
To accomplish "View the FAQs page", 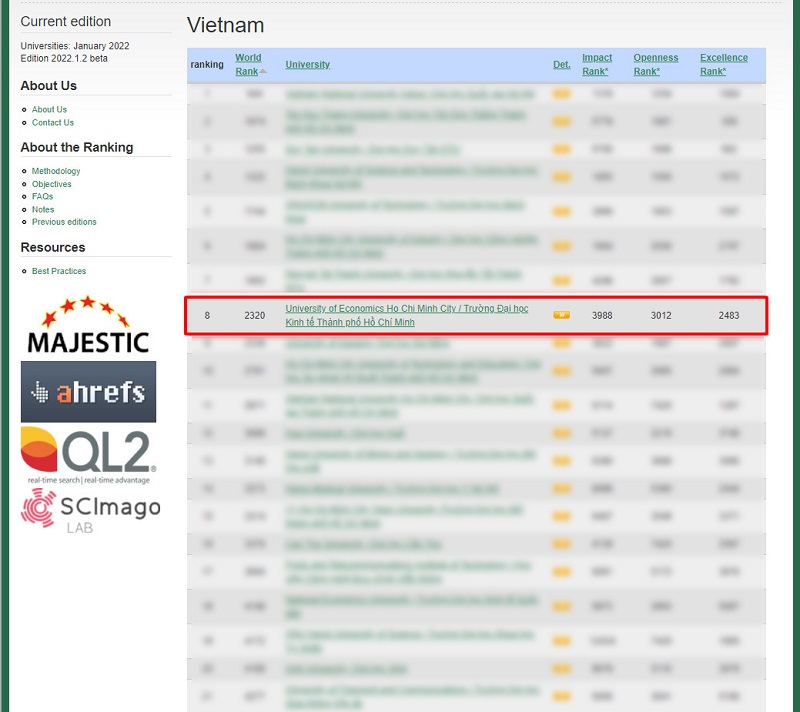I will 42,197.
